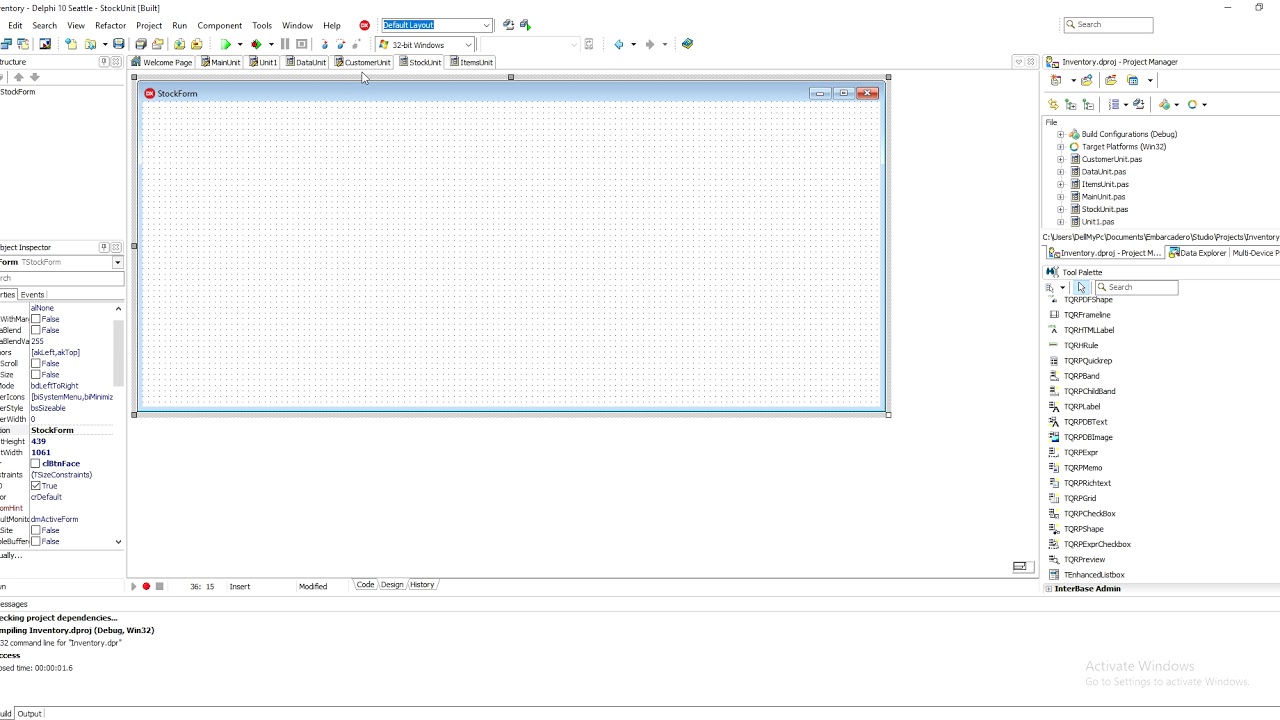Click the Pause toolbar icon
The width and height of the screenshot is (1280, 720).
tap(285, 44)
